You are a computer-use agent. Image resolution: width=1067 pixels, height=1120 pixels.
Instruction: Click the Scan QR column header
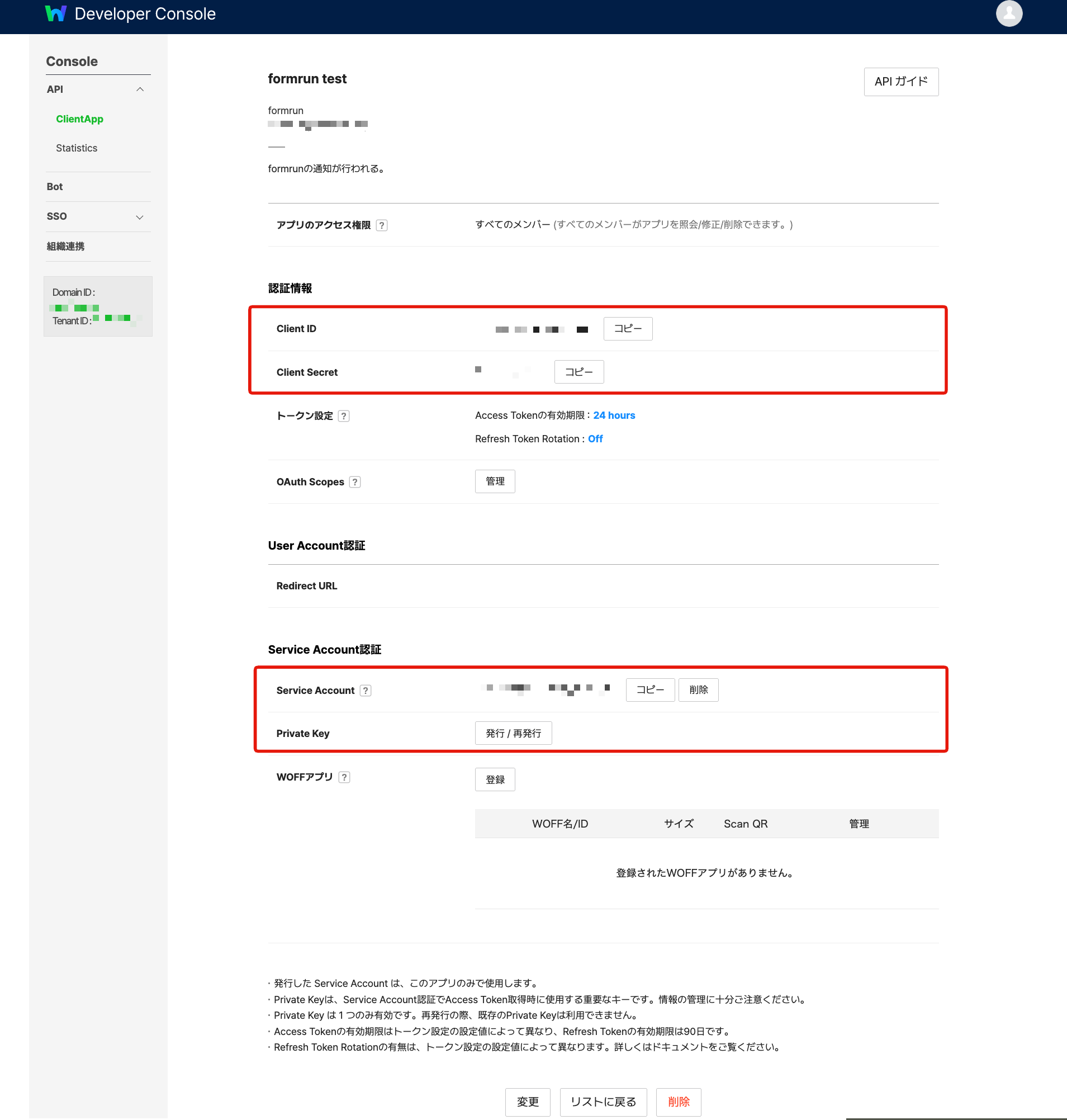[745, 824]
